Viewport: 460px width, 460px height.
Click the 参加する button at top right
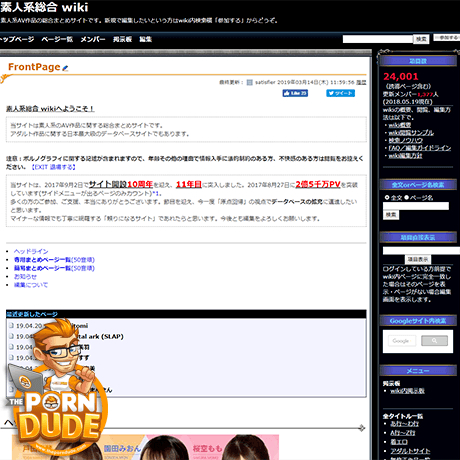(x=447, y=38)
